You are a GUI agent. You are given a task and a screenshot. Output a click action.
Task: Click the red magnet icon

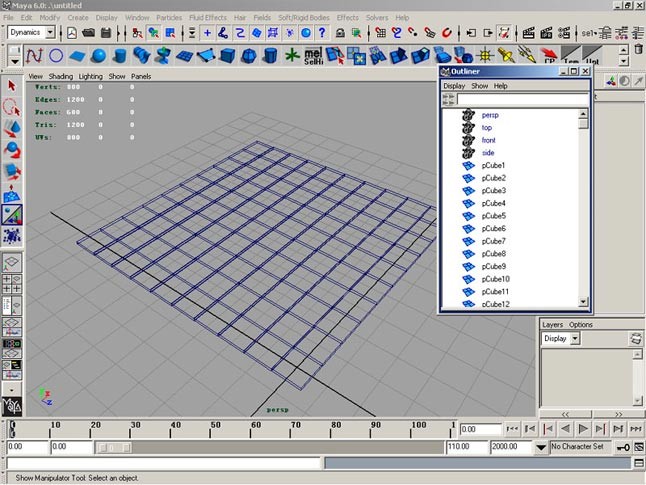(447, 33)
